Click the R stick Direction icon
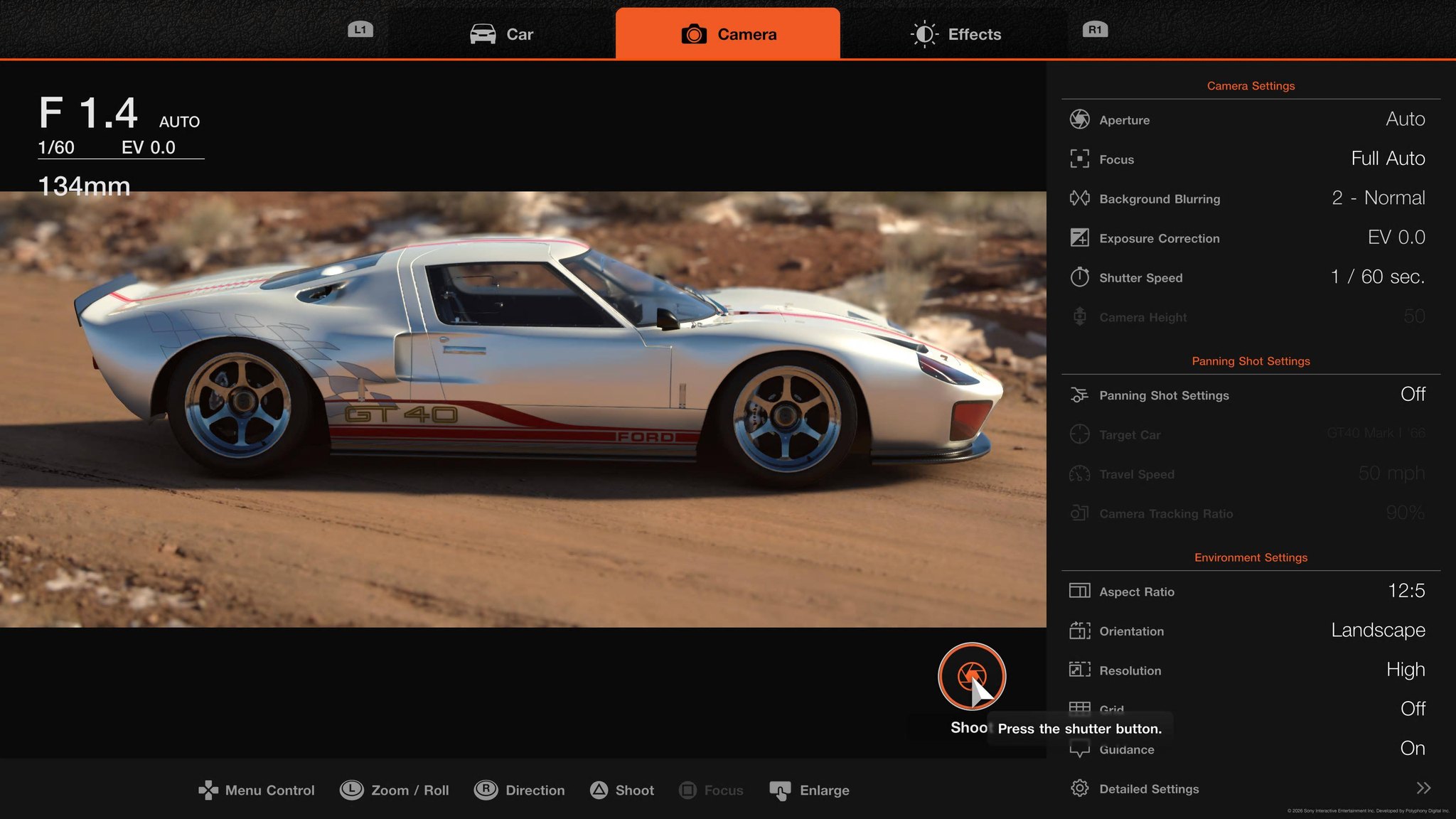This screenshot has width=1456, height=819. (x=486, y=790)
